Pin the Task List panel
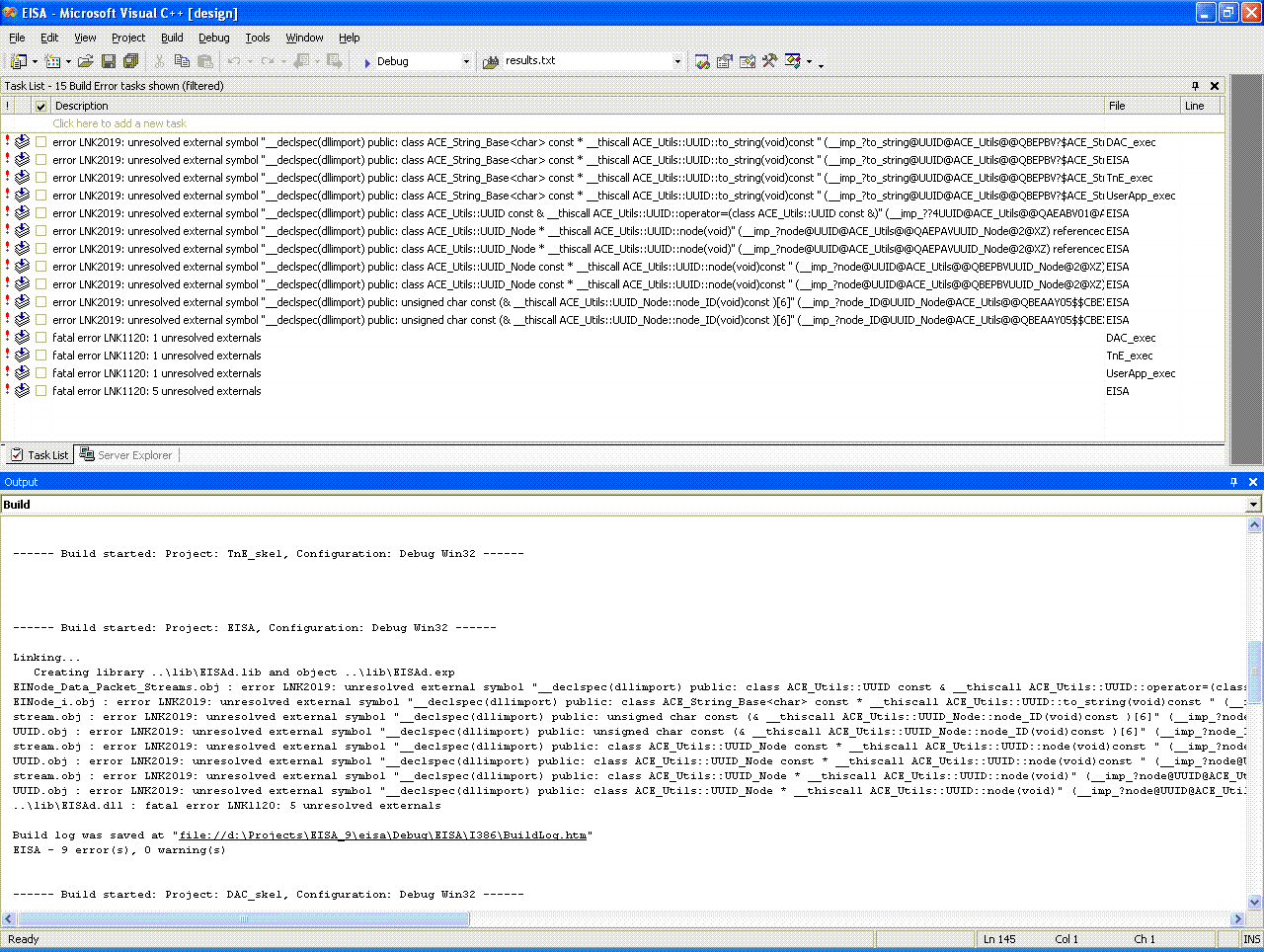1264x952 pixels. (x=1195, y=86)
